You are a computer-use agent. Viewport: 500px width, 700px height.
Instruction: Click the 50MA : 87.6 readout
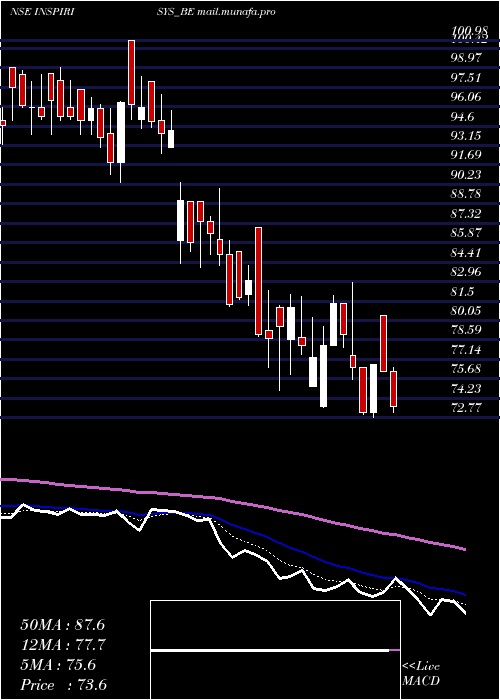(62, 625)
